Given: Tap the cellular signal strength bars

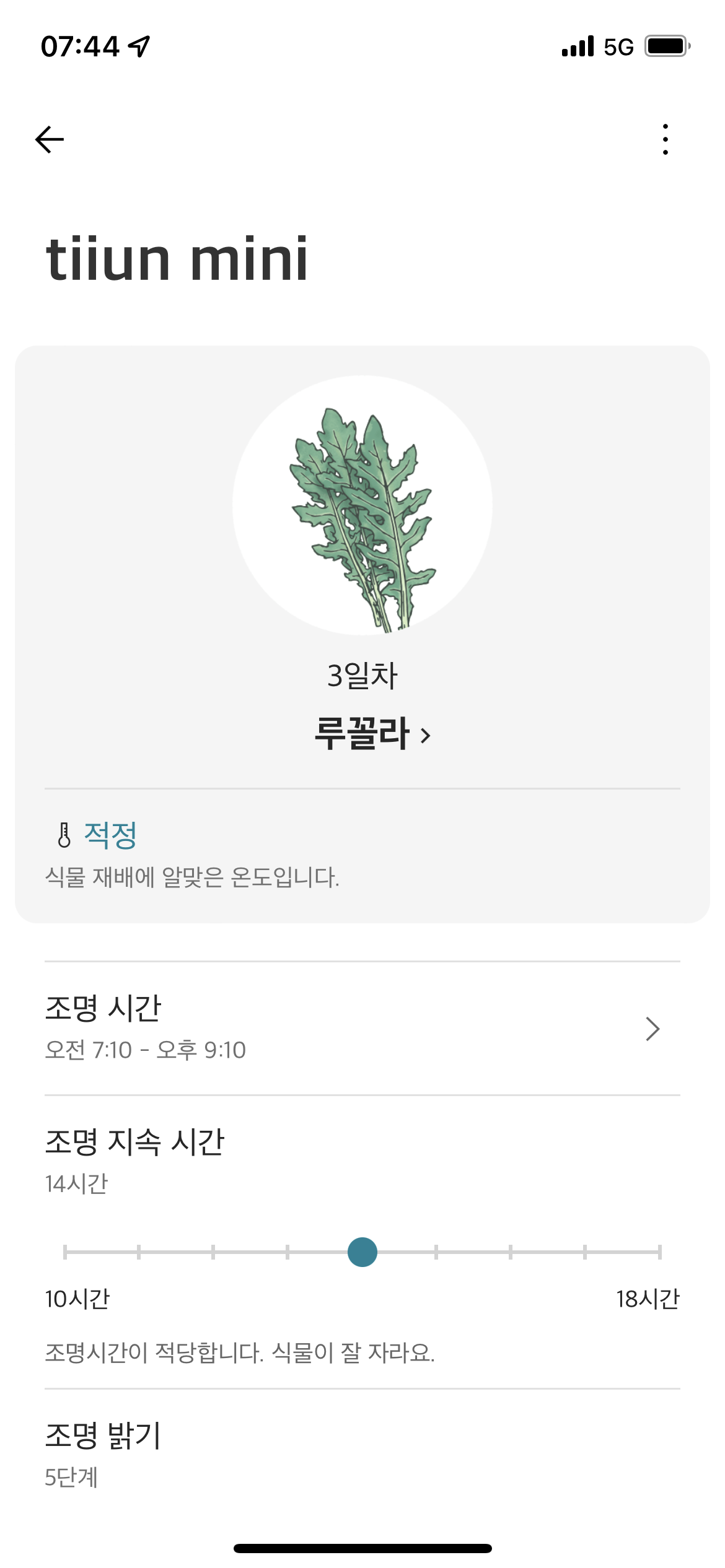Looking at the screenshot, I should [x=578, y=46].
